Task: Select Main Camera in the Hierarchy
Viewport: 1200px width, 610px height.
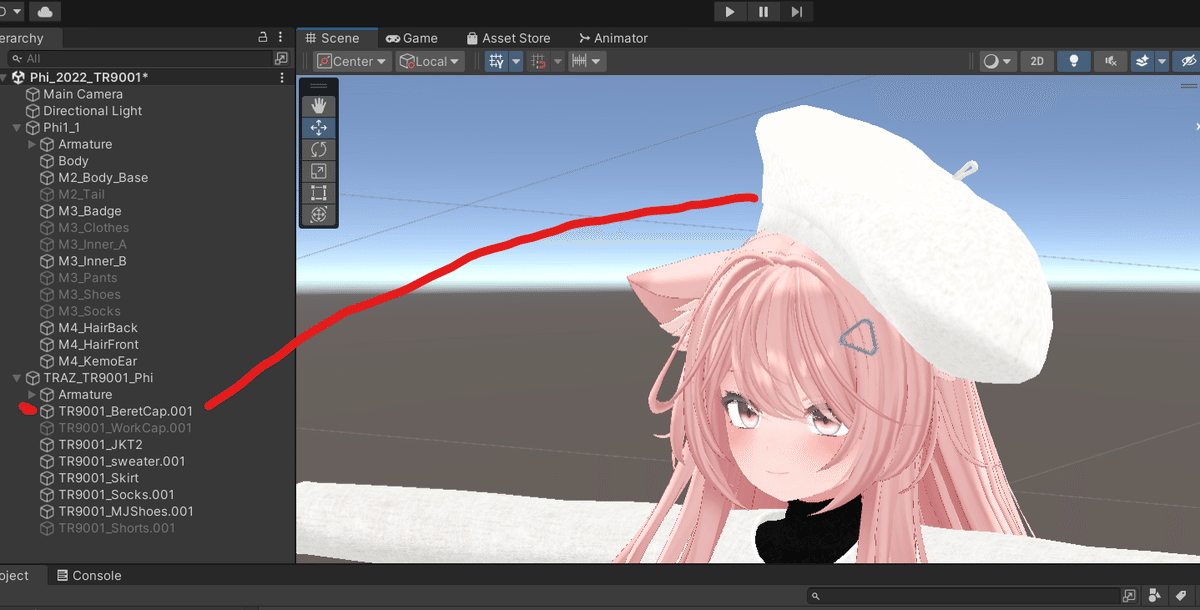Action: (x=83, y=94)
